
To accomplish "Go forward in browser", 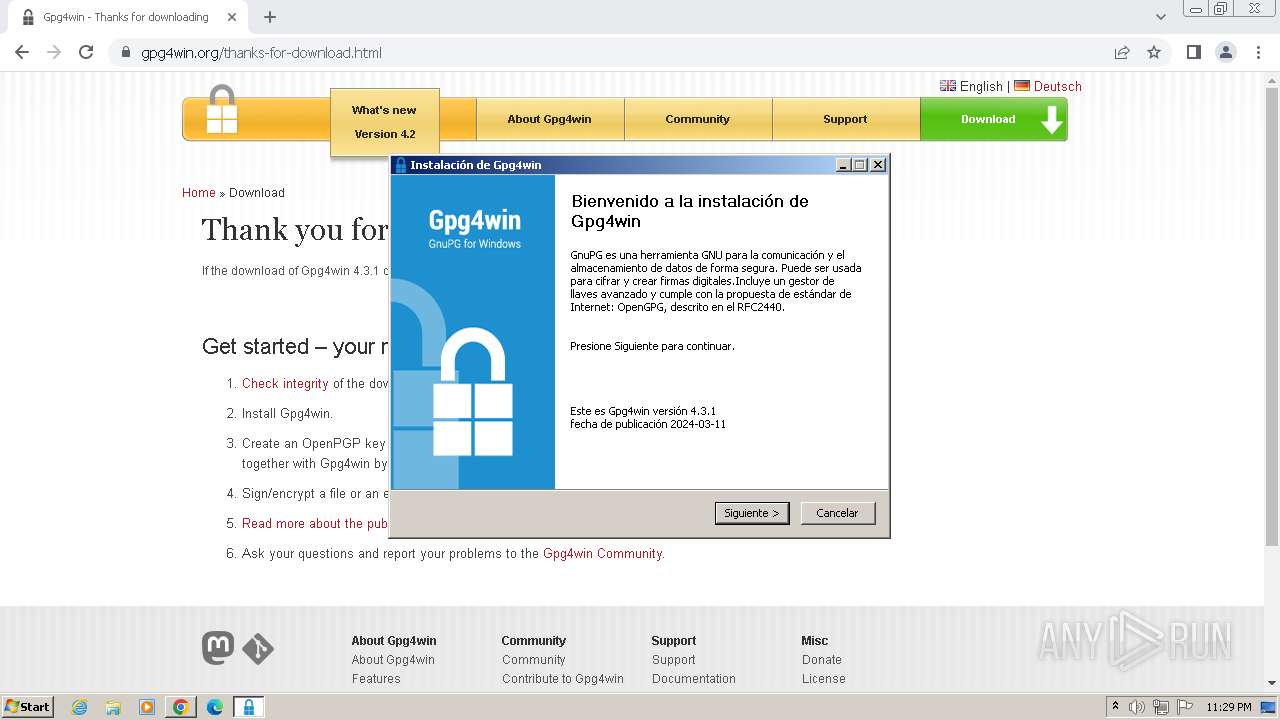I will [54, 53].
